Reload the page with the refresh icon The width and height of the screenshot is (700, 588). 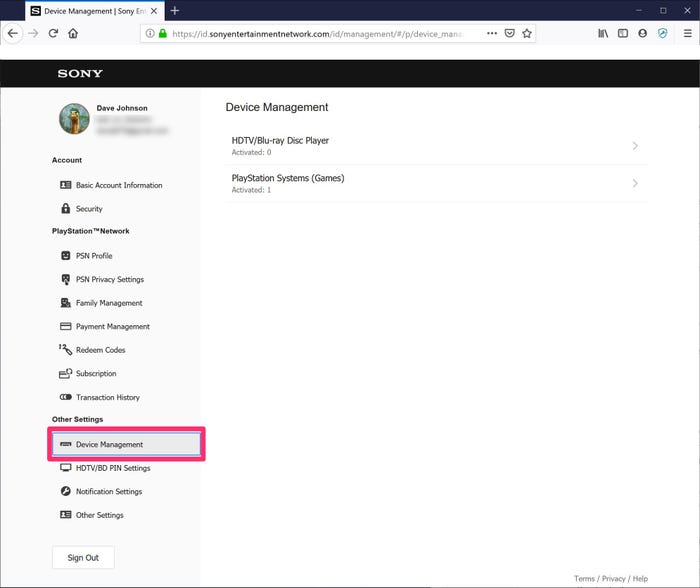pyautogui.click(x=53, y=33)
